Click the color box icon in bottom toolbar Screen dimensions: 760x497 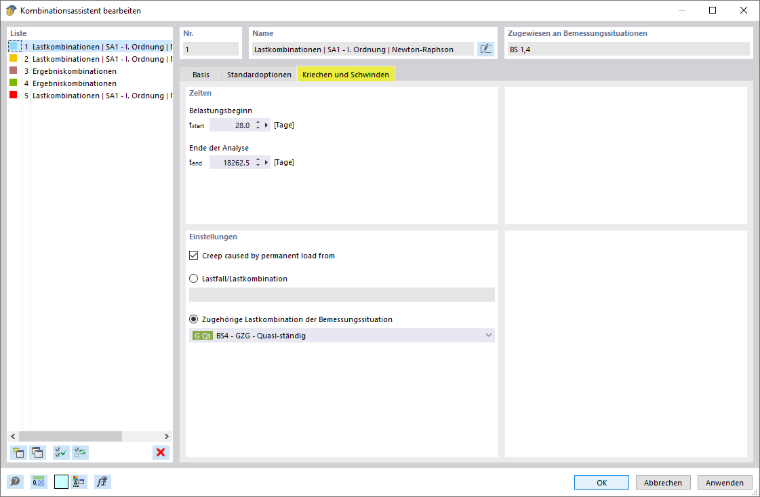61,482
